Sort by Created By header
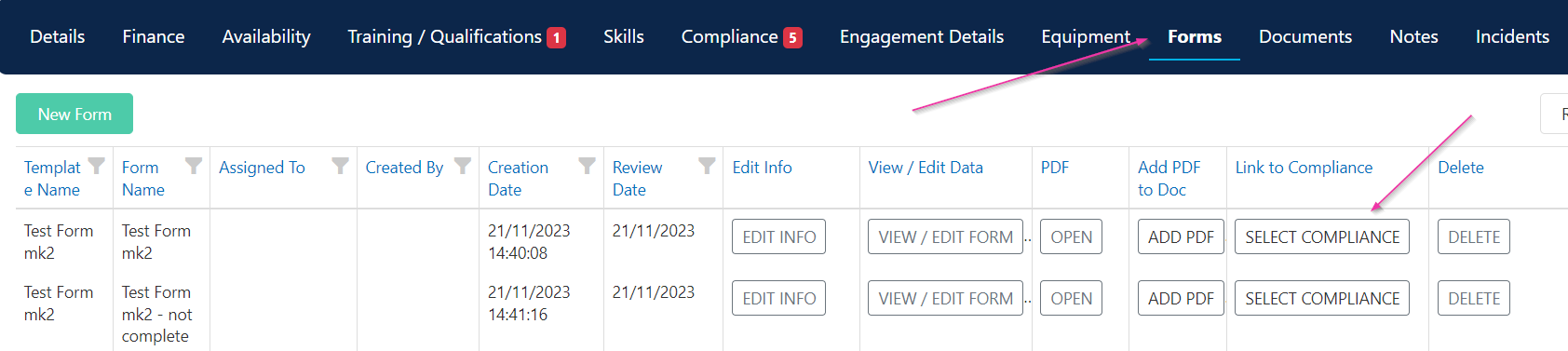Image resolution: width=1568 pixels, height=351 pixels. tap(404, 167)
